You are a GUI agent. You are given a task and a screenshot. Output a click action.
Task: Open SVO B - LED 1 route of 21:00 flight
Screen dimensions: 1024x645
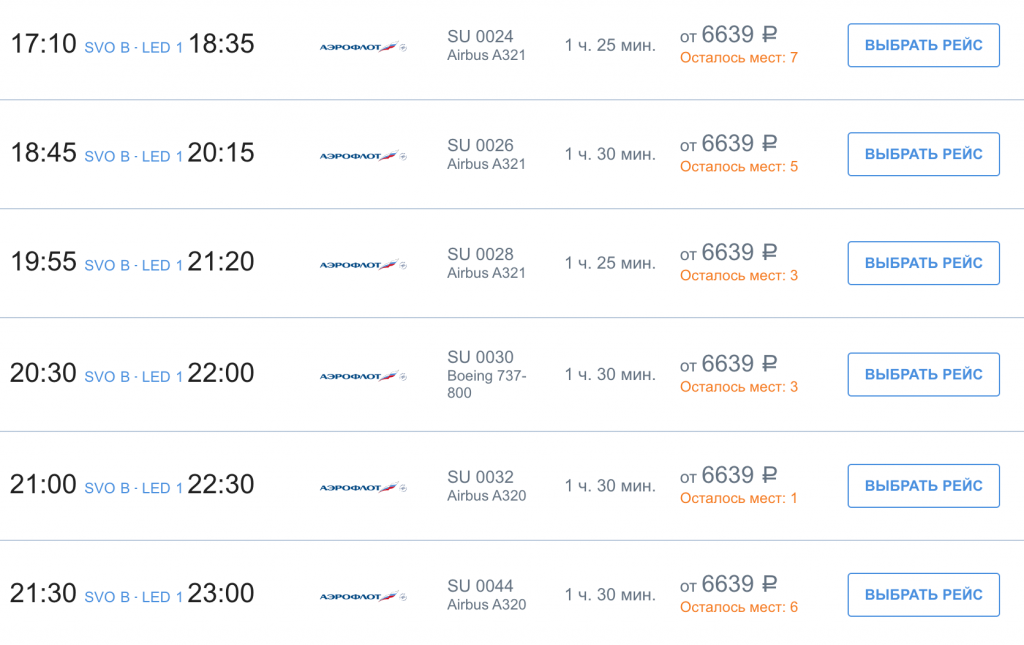coord(133,488)
